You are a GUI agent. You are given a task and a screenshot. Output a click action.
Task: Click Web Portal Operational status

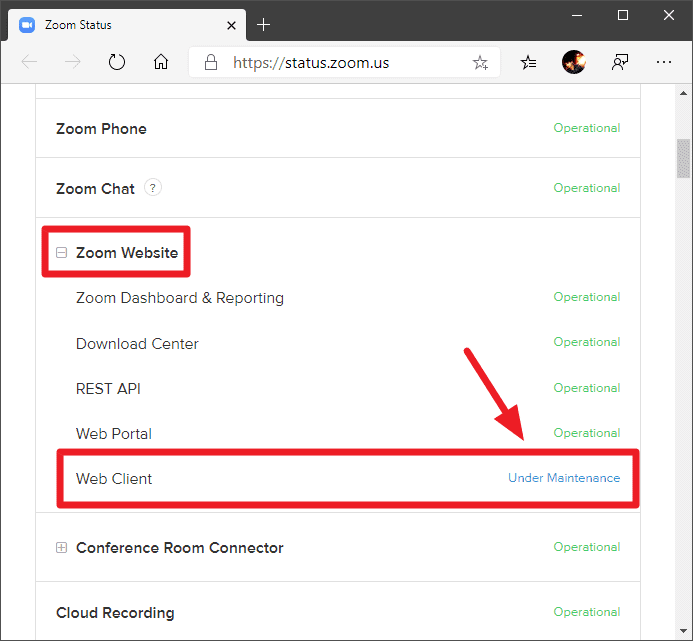(587, 433)
